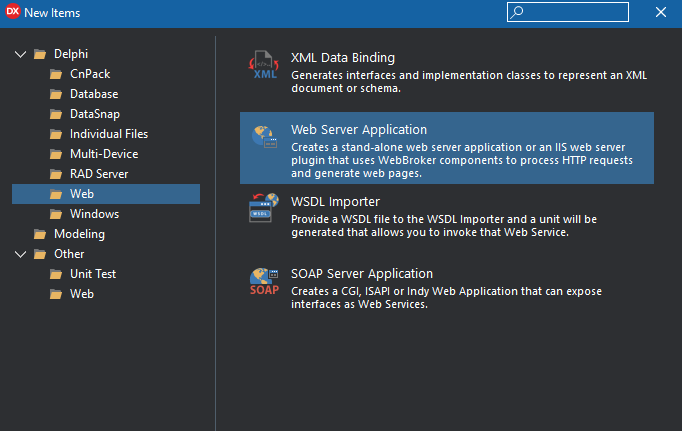682x431 pixels.
Task: Choose the XML Data Binding title
Action: point(343,57)
